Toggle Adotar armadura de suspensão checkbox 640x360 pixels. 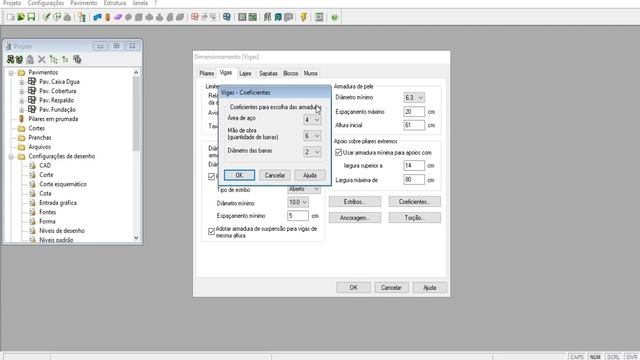click(x=211, y=231)
